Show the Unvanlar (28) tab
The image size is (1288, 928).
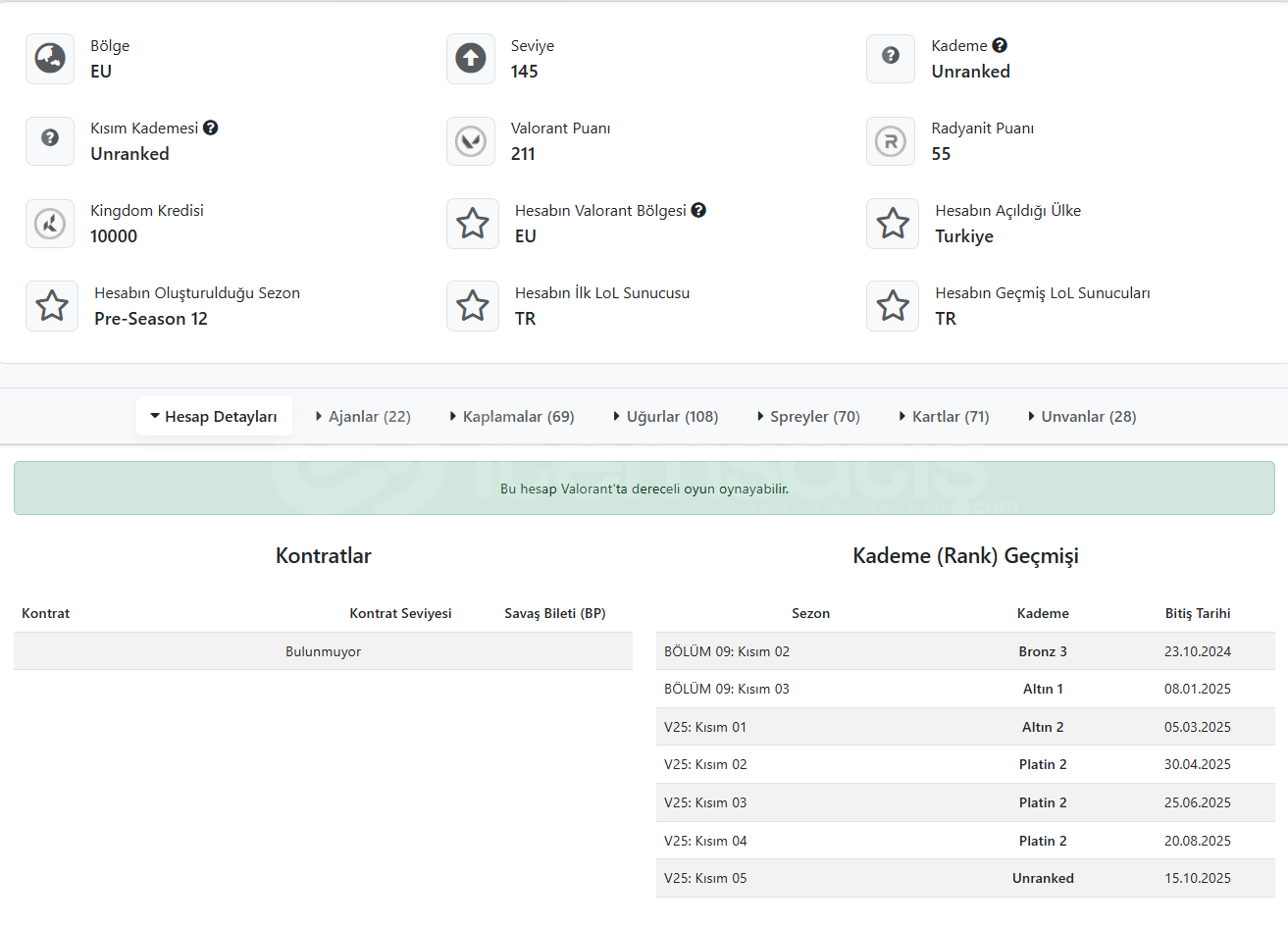[1083, 417]
